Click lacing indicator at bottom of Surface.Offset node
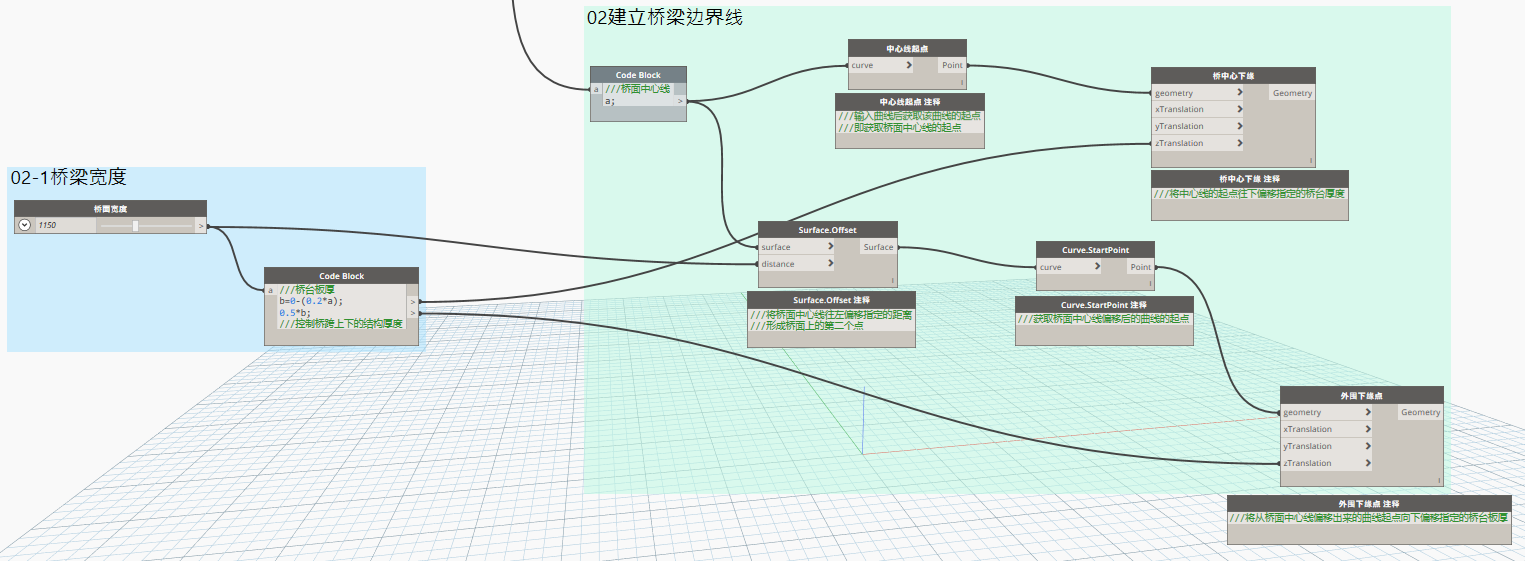The width and height of the screenshot is (1525, 561). pos(890,282)
